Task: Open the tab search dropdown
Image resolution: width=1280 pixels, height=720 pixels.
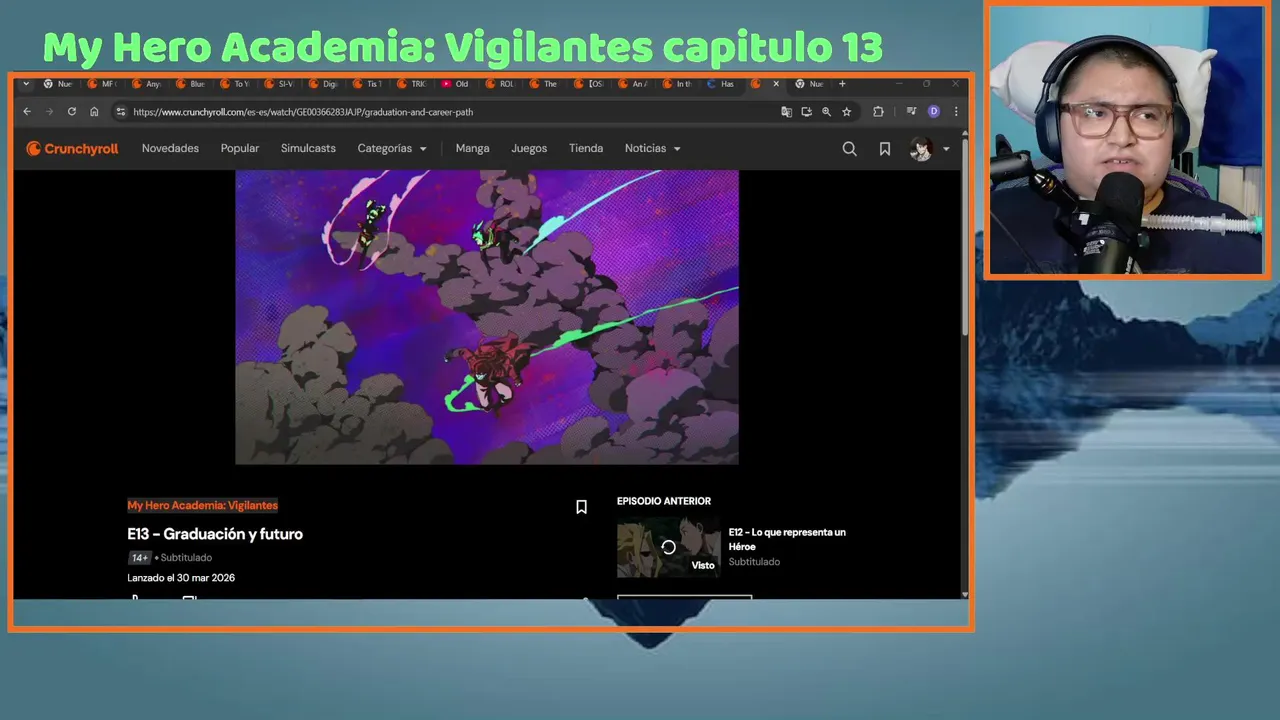Action: (x=26, y=84)
